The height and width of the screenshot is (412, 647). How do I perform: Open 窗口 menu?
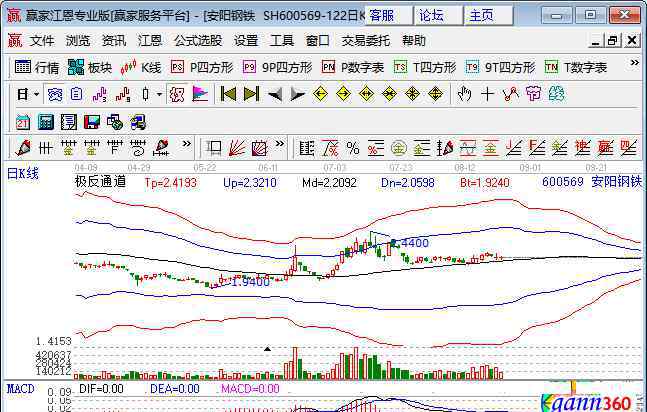[318, 40]
